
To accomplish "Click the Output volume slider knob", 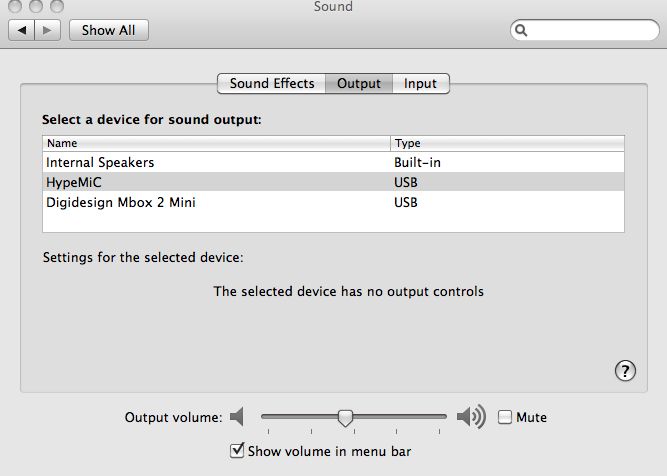I will (345, 418).
